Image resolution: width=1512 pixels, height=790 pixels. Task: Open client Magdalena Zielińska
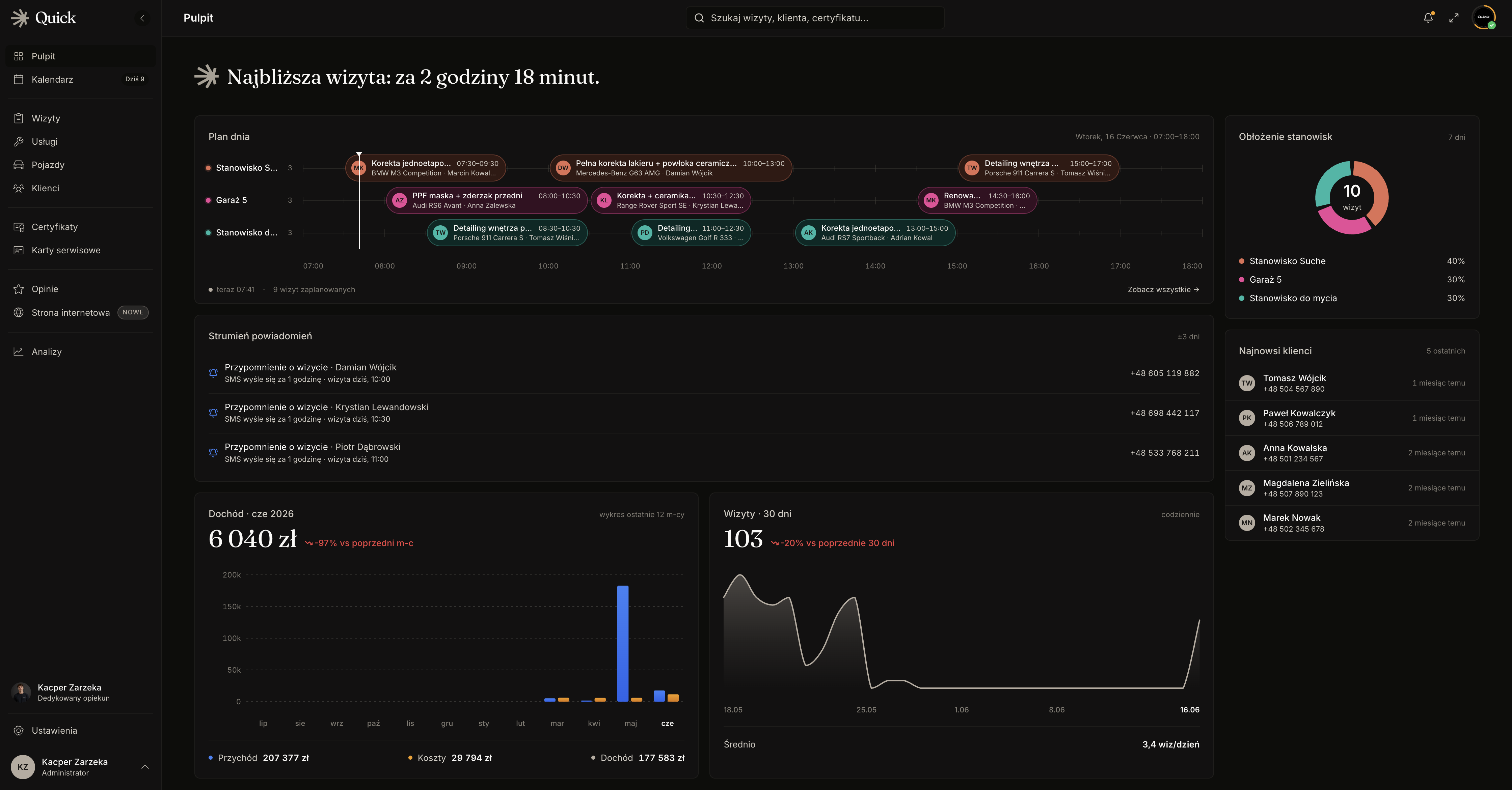click(1351, 488)
